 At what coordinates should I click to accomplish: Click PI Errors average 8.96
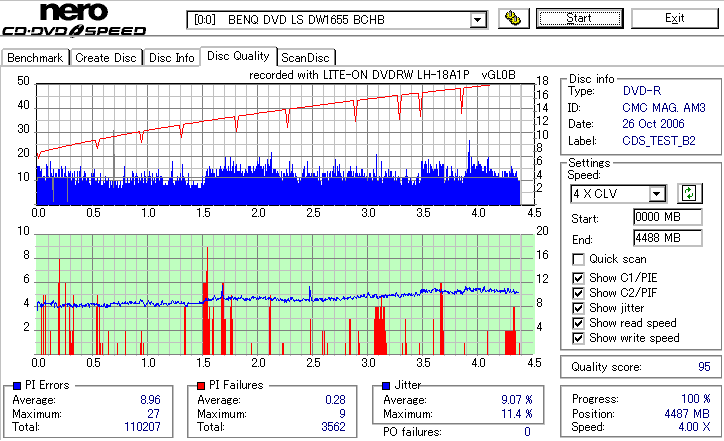[x=150, y=399]
